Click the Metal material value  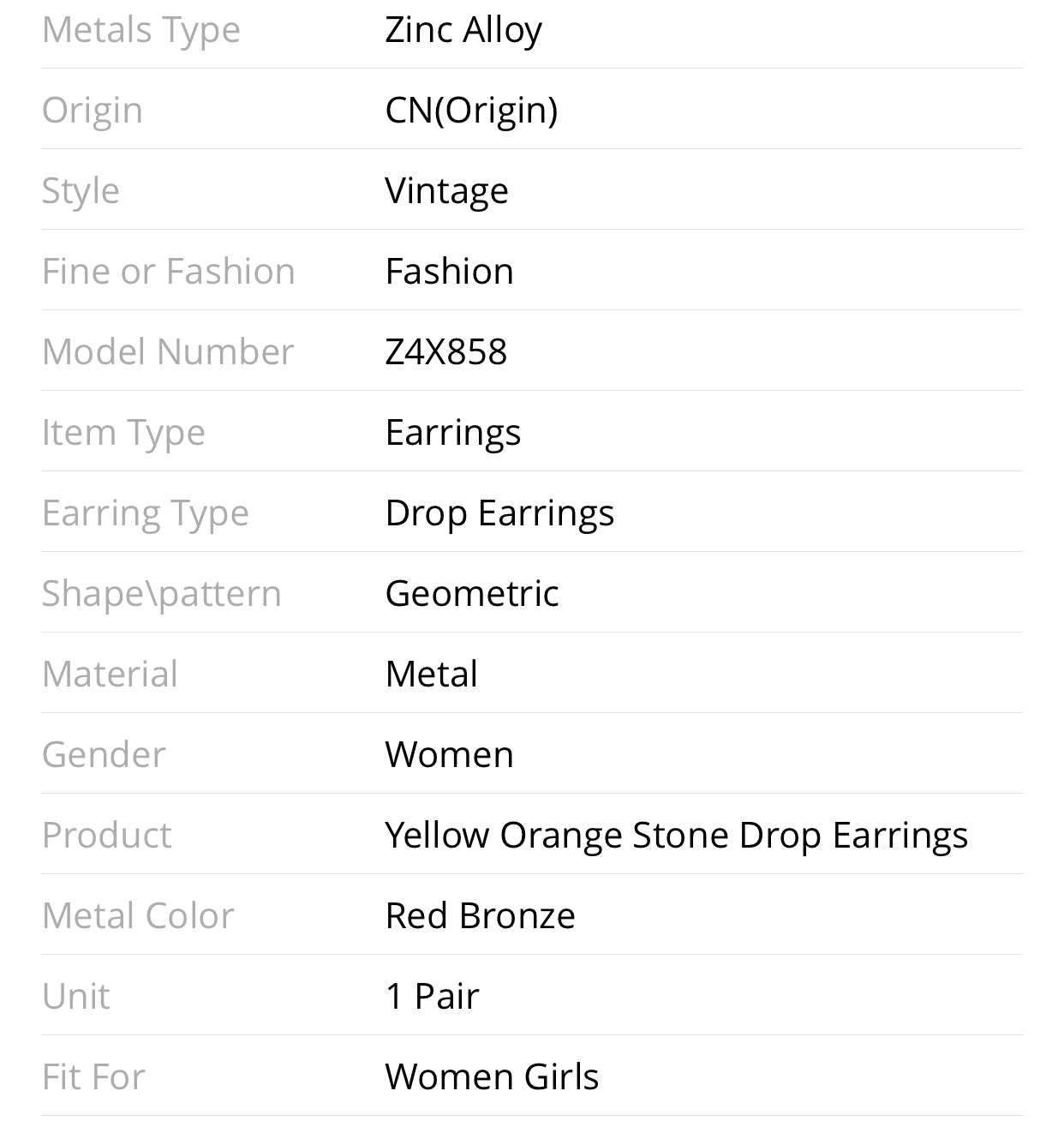(x=431, y=674)
